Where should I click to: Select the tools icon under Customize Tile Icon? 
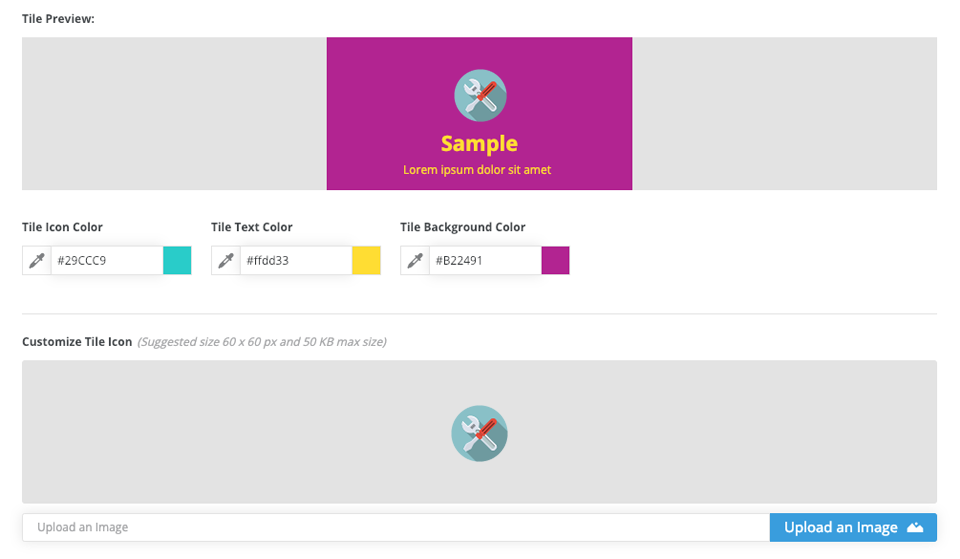(479, 433)
